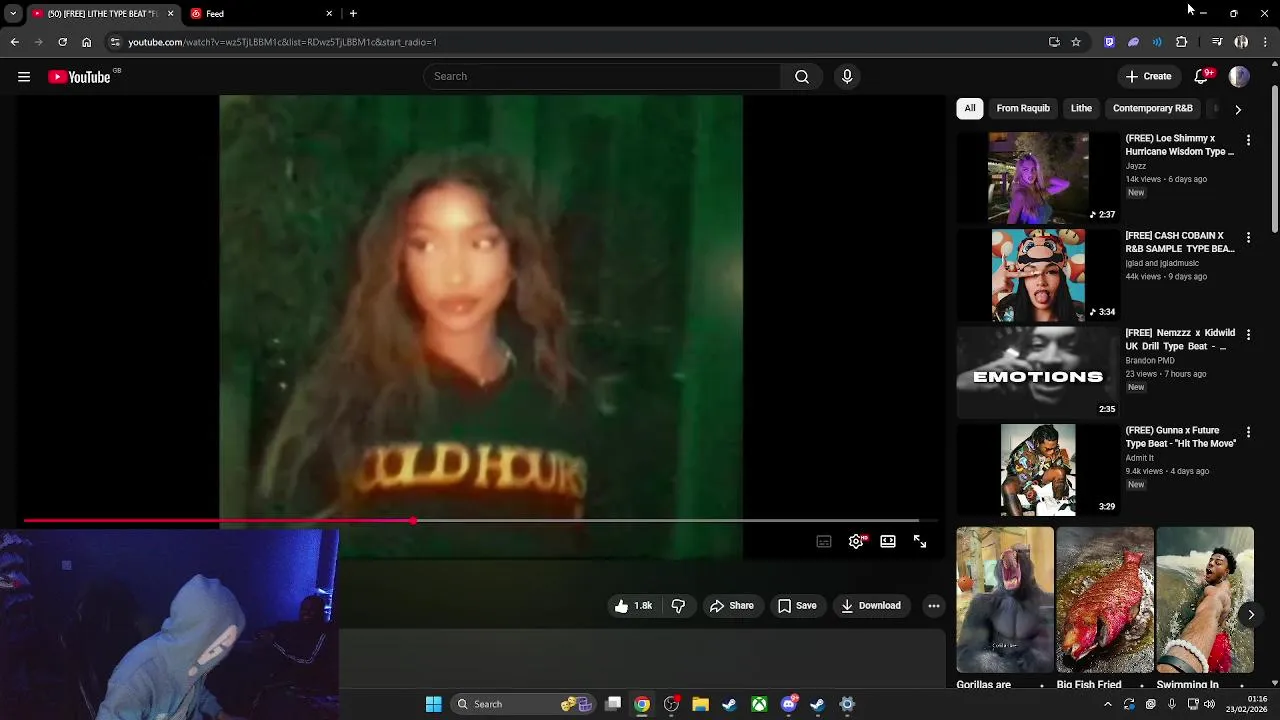Like the video with thumbs up
This screenshot has width=1280, height=720.
pos(633,606)
